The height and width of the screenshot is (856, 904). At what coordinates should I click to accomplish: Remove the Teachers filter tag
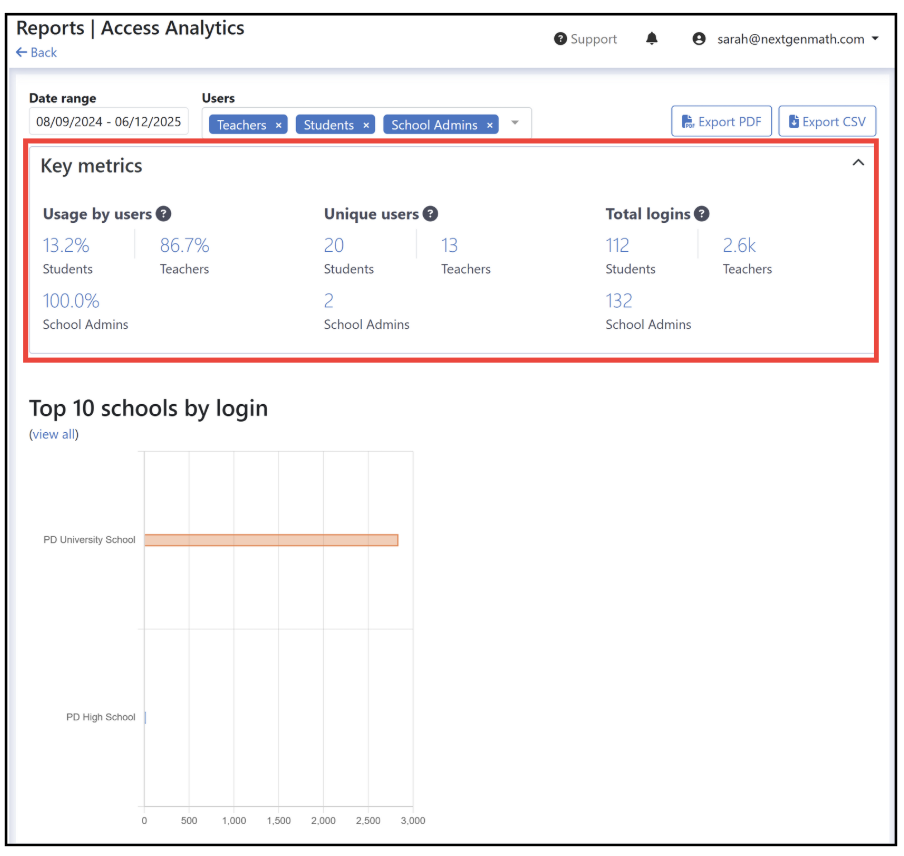(x=278, y=125)
